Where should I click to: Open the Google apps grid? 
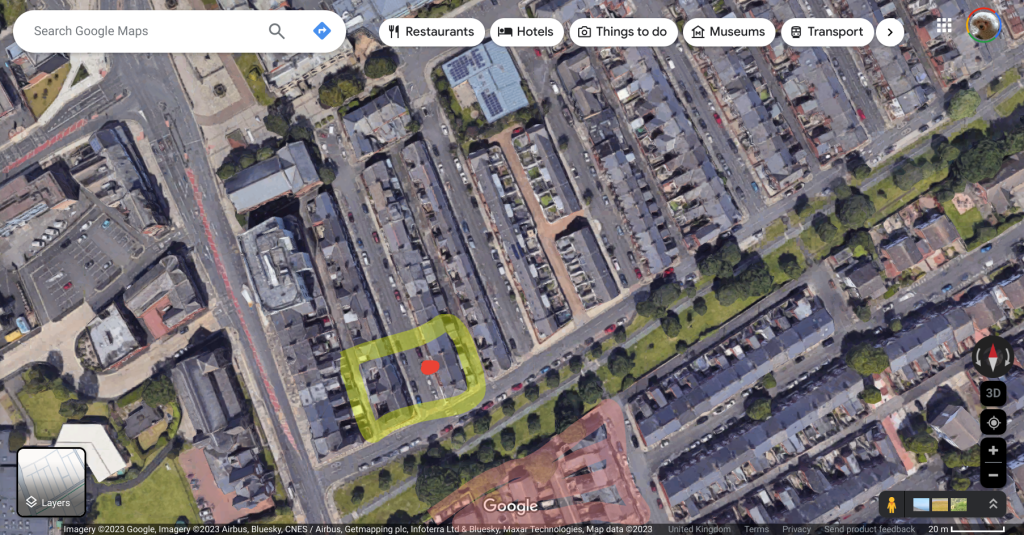tap(944, 25)
